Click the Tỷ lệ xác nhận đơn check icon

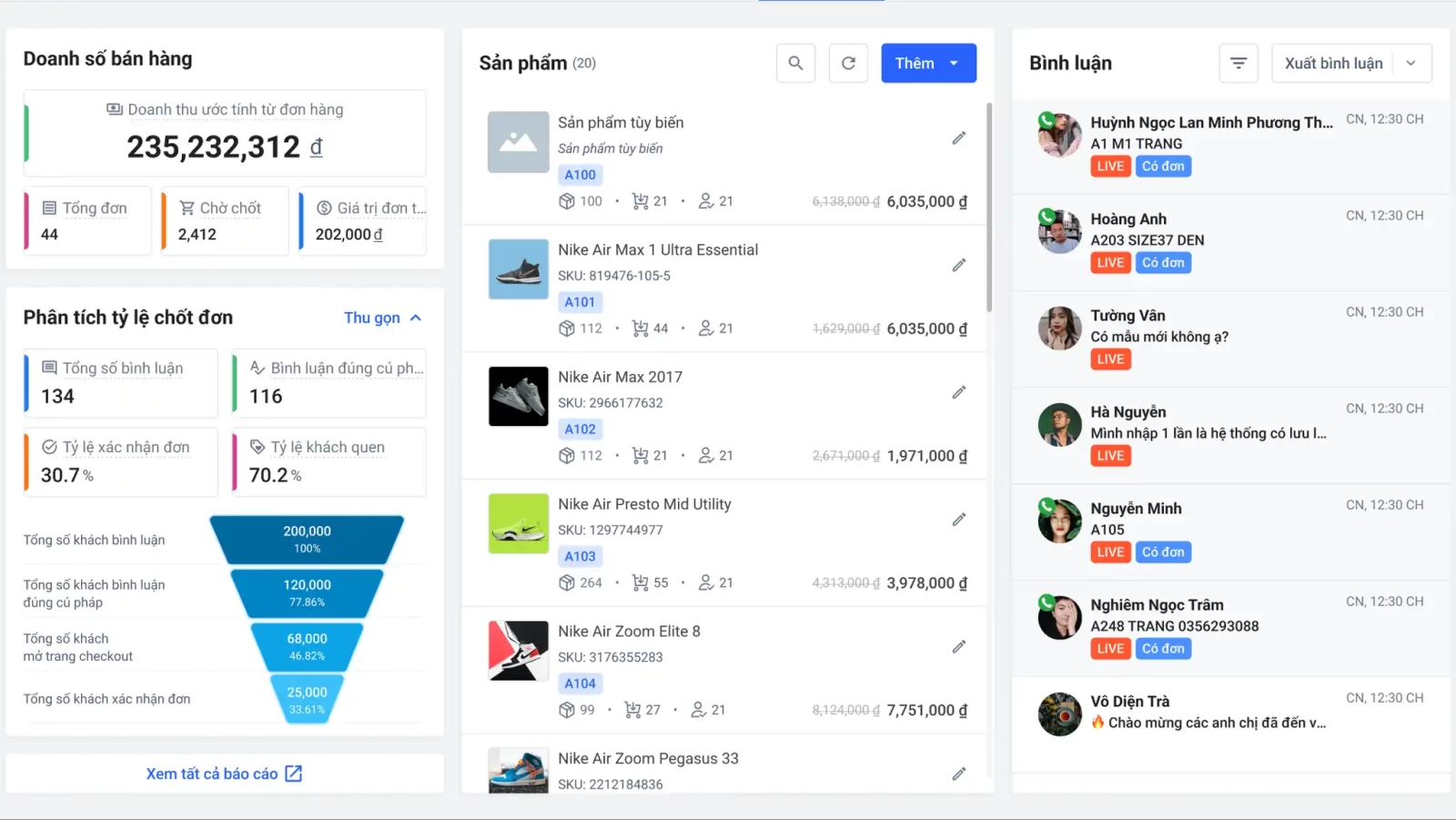pyautogui.click(x=49, y=447)
